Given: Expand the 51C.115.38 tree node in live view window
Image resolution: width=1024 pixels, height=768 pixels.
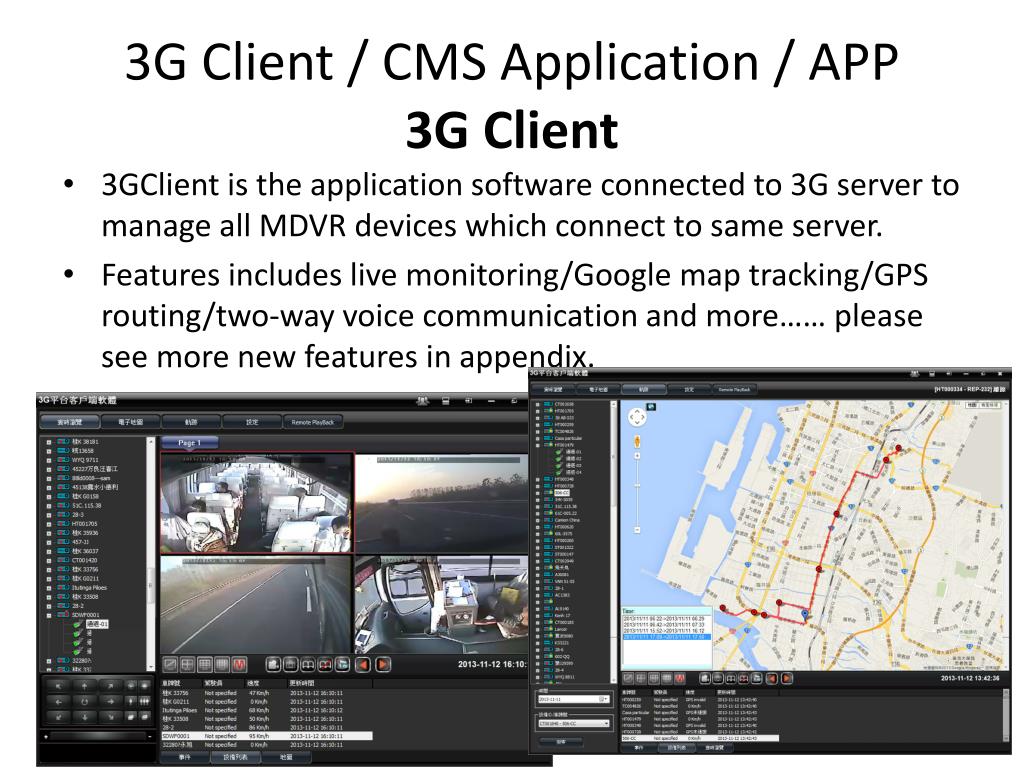Looking at the screenshot, I should pos(48,505).
